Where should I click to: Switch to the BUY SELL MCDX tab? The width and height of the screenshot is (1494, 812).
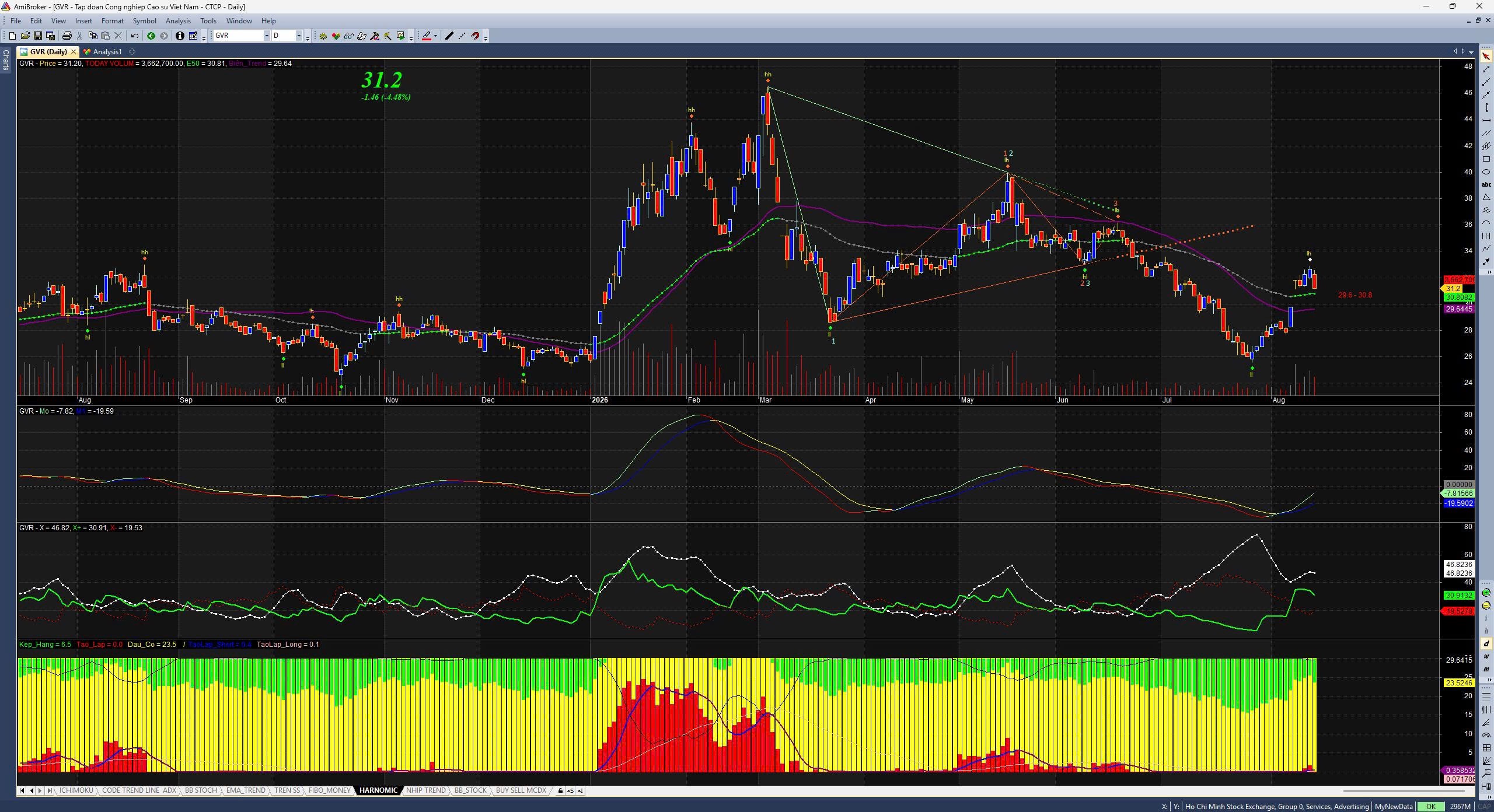(x=521, y=791)
